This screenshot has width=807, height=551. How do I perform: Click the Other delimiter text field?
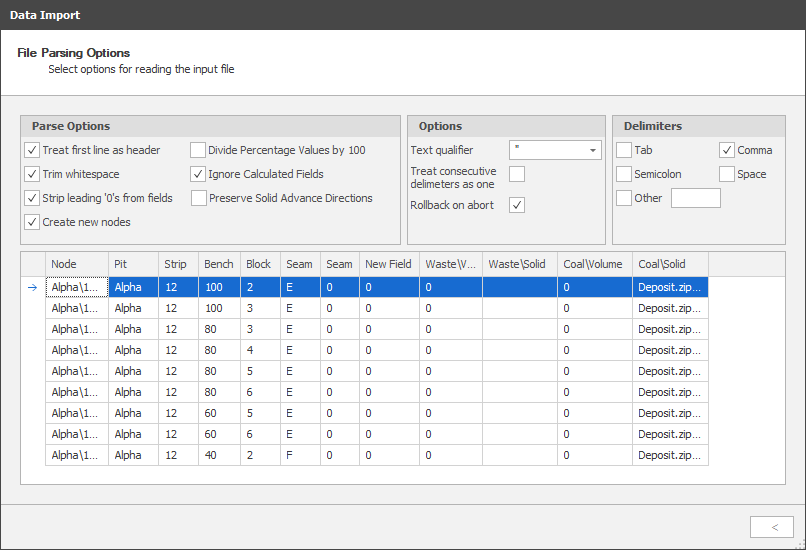coord(695,198)
